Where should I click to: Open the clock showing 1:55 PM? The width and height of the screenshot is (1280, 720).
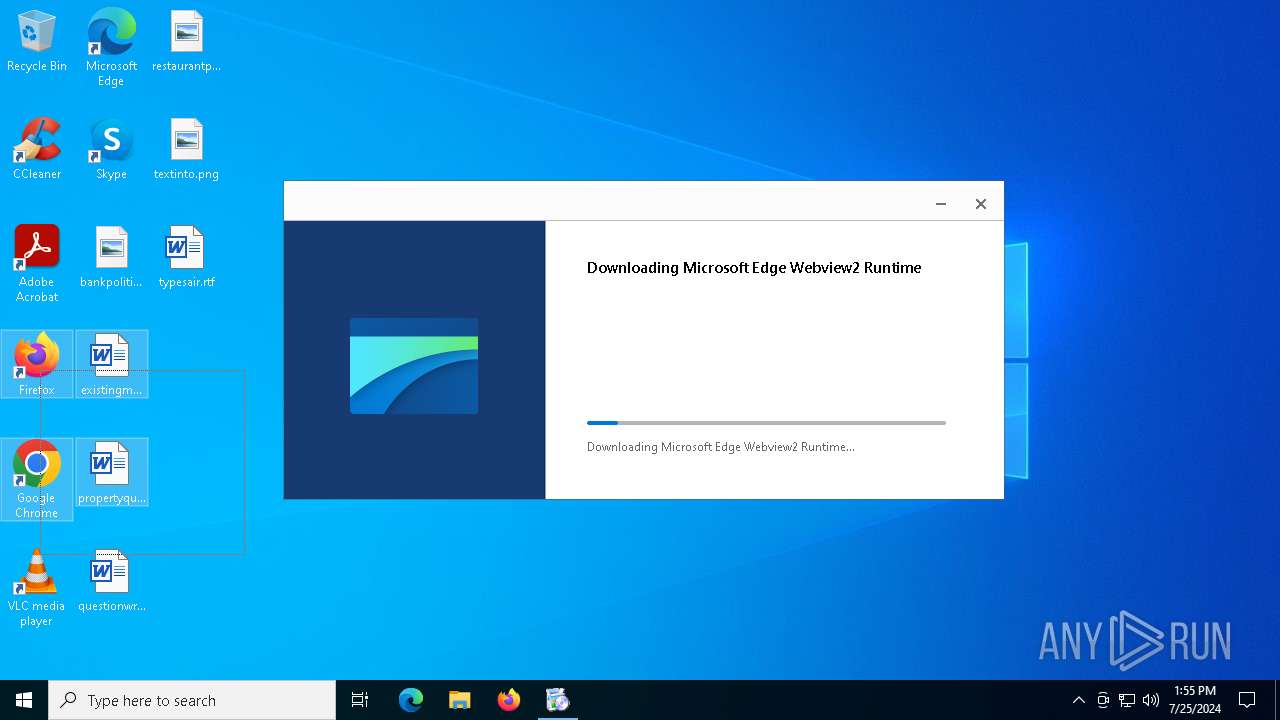1195,700
